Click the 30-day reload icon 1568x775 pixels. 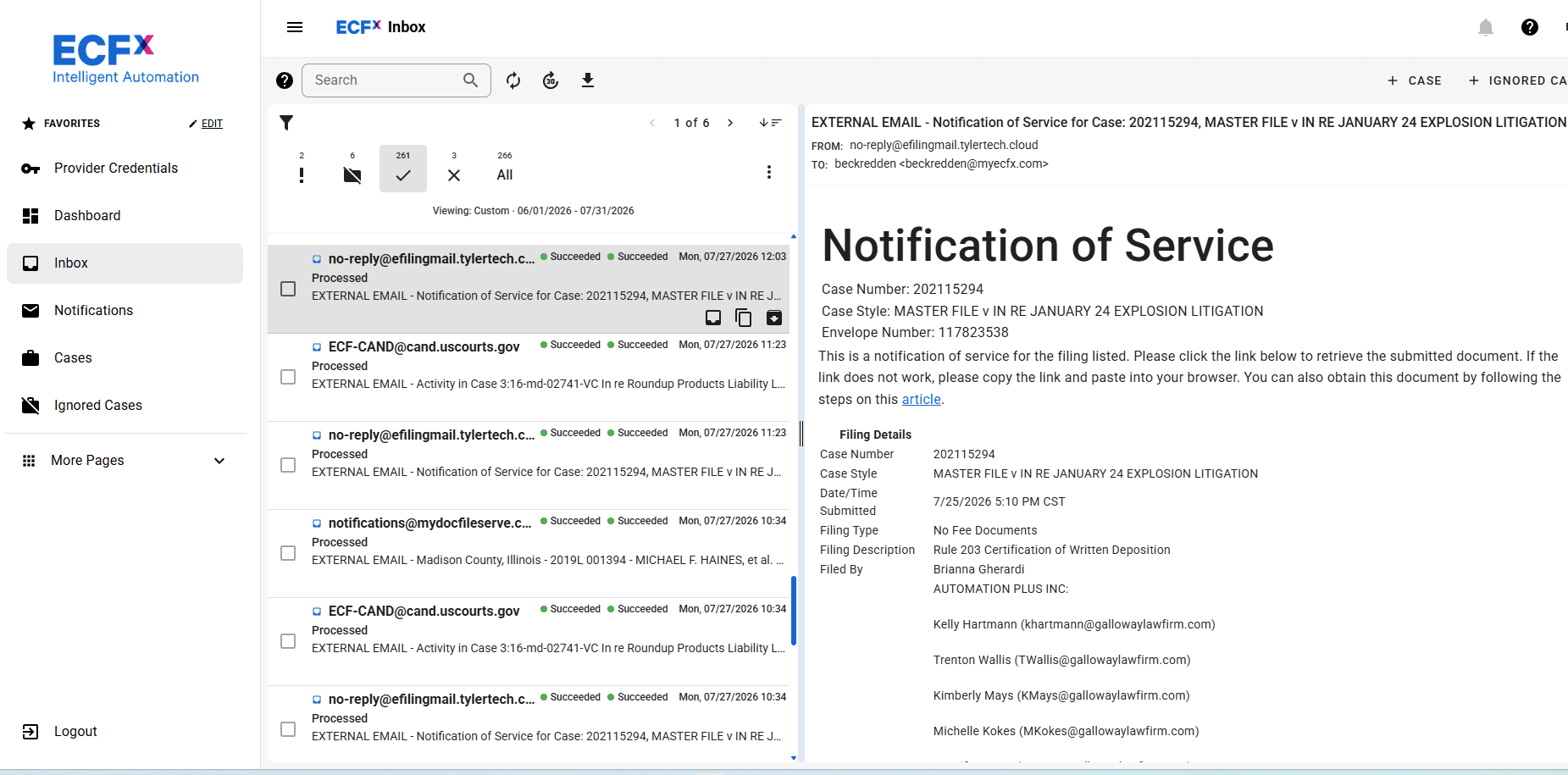pos(551,80)
